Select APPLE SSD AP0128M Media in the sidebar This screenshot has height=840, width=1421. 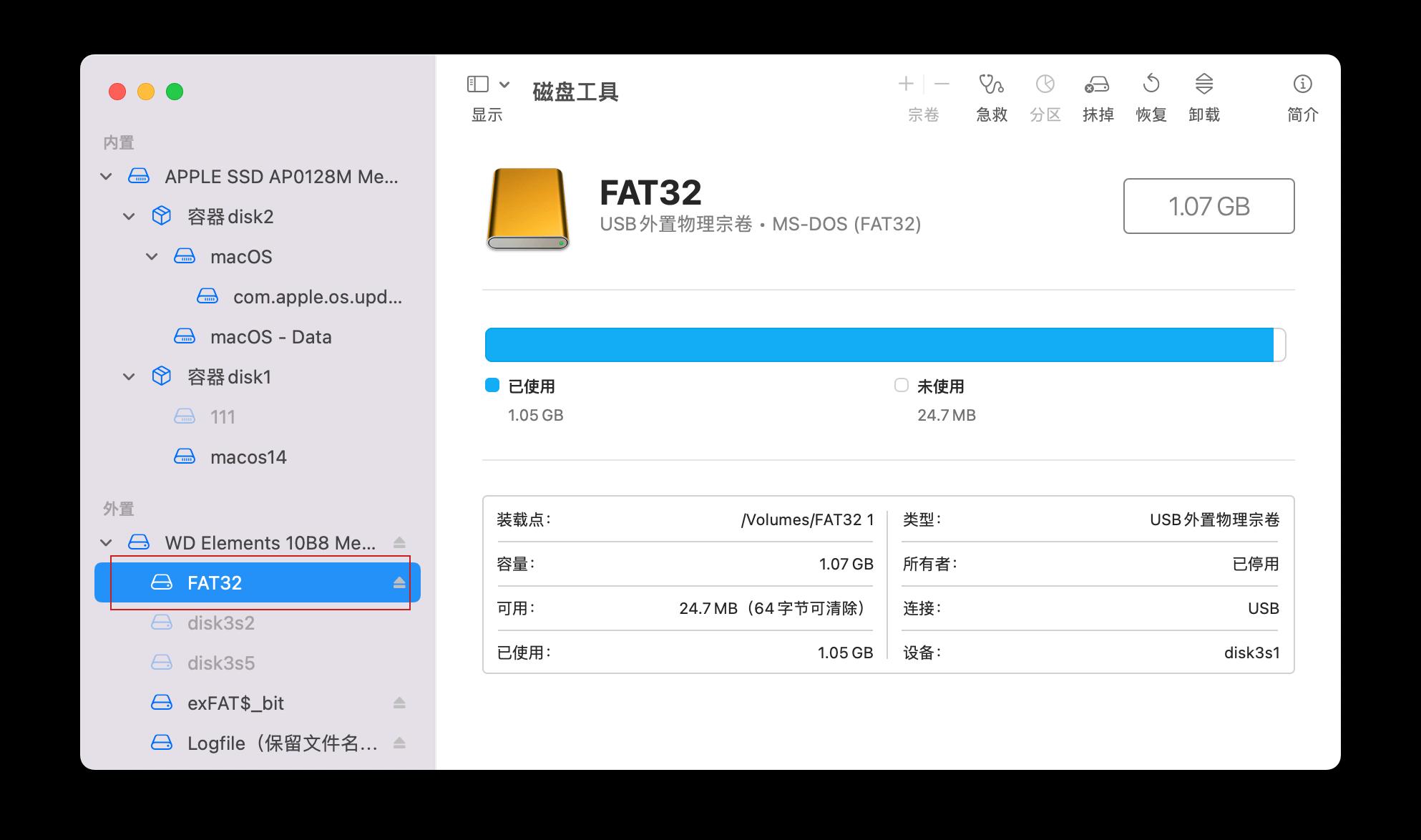pyautogui.click(x=258, y=177)
